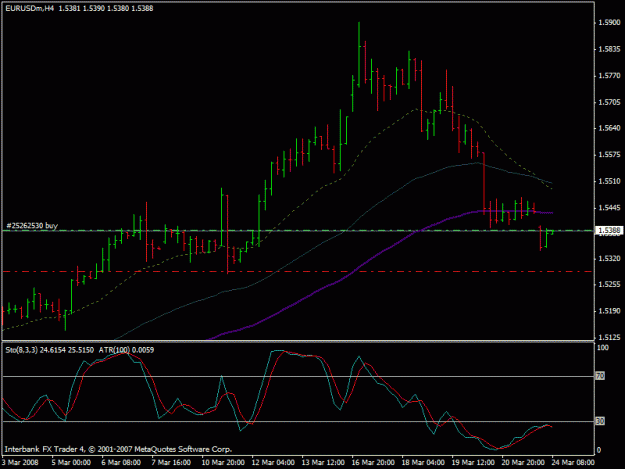The image size is (625, 469).
Task: Click the 7 Mar 16:00 time label
Action: click(x=171, y=462)
